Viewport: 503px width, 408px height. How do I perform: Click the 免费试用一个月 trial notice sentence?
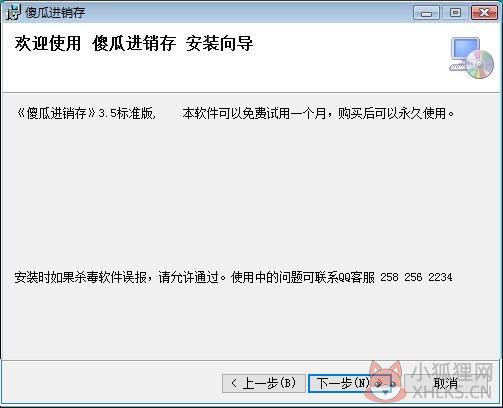(284, 113)
